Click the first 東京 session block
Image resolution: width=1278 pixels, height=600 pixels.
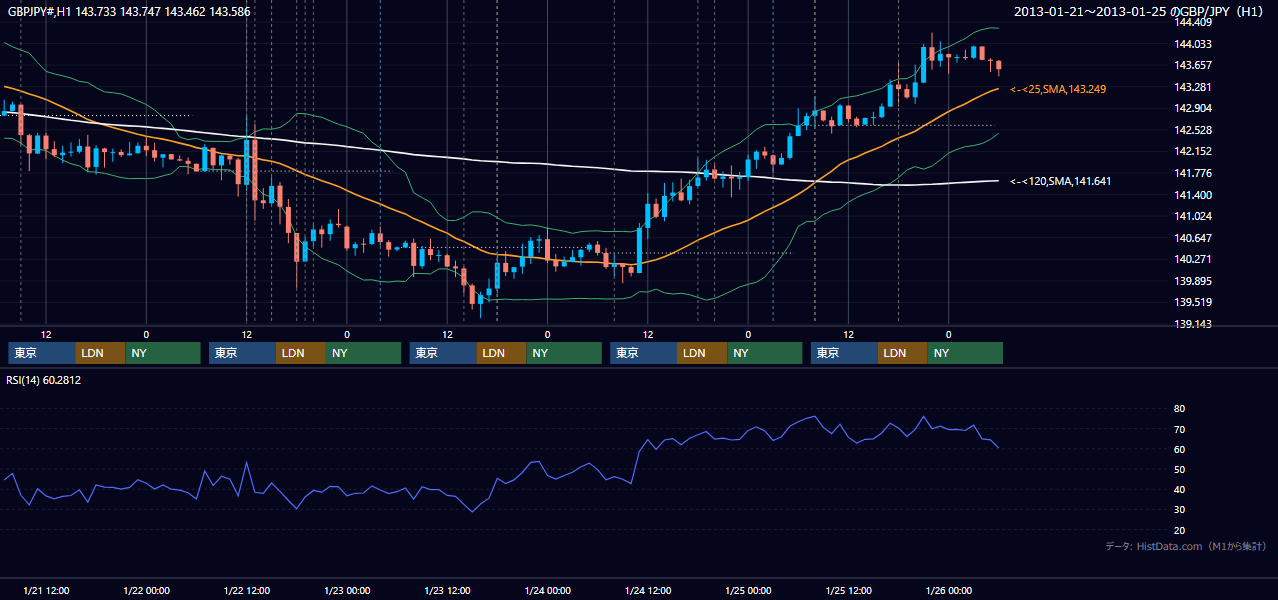click(x=42, y=353)
